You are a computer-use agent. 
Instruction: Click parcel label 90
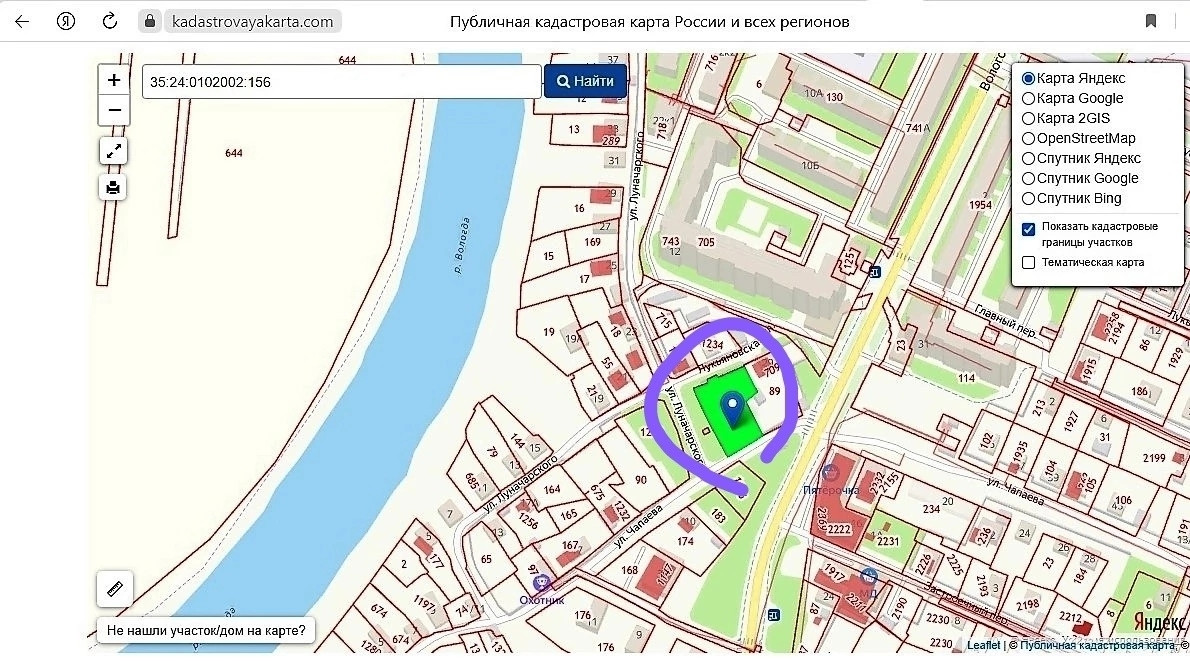641,480
